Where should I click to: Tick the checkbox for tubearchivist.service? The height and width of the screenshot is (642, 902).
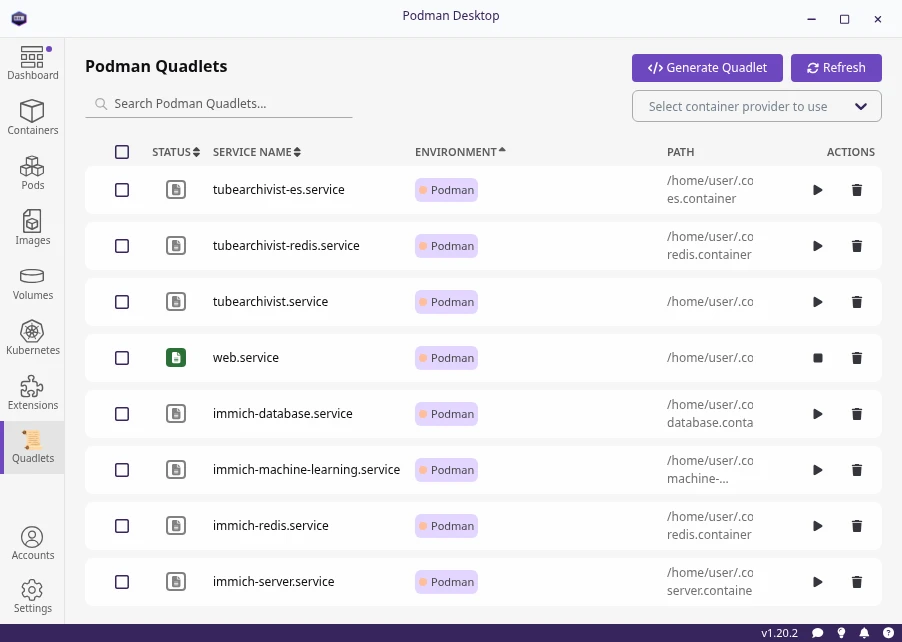[122, 302]
